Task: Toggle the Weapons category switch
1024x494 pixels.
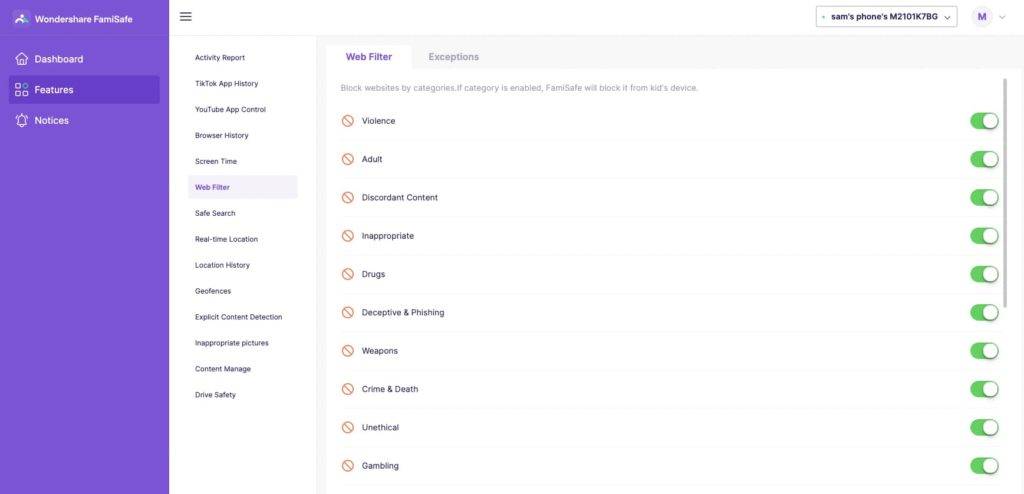Action: coord(984,351)
